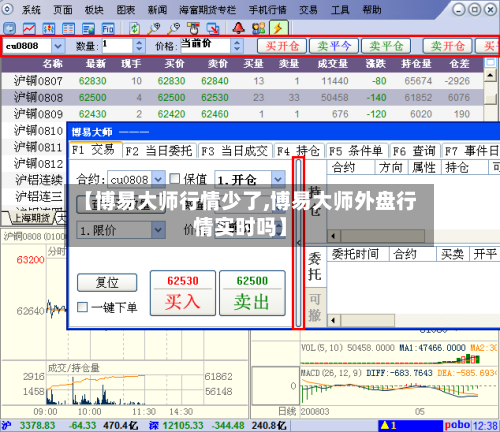Screen dimensions: 500x432
Task: Click the two people users icon
Action: tap(259, 29)
